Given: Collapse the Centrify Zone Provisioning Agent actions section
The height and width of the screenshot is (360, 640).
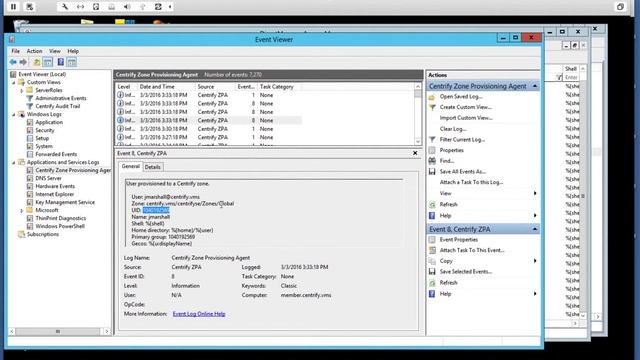Looking at the screenshot, I should [535, 86].
